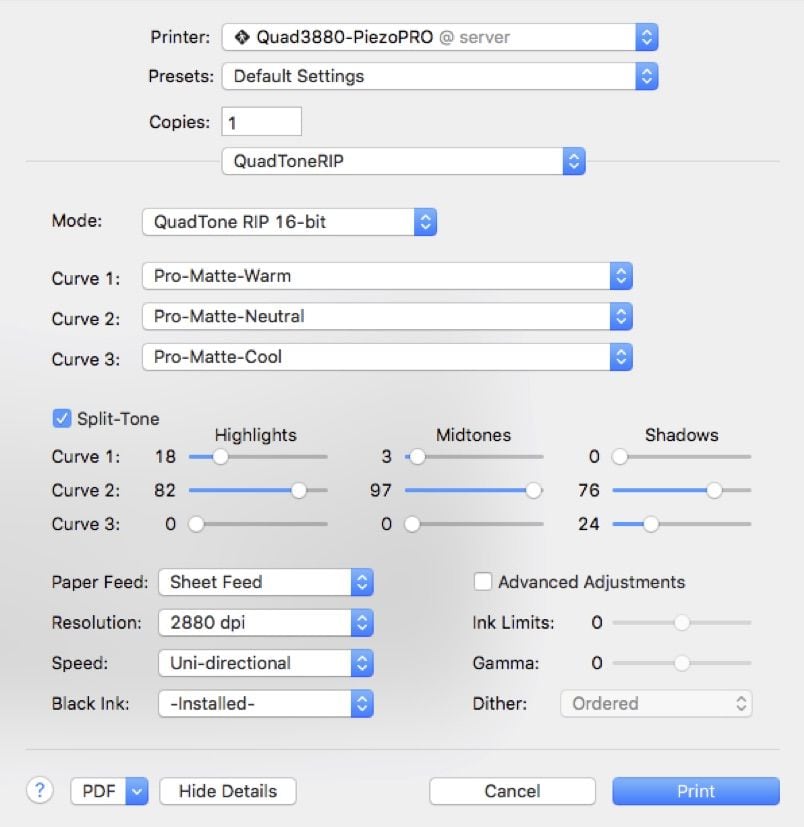Uncheck the Split-Tone checkbox
The width and height of the screenshot is (804, 827).
click(x=62, y=419)
